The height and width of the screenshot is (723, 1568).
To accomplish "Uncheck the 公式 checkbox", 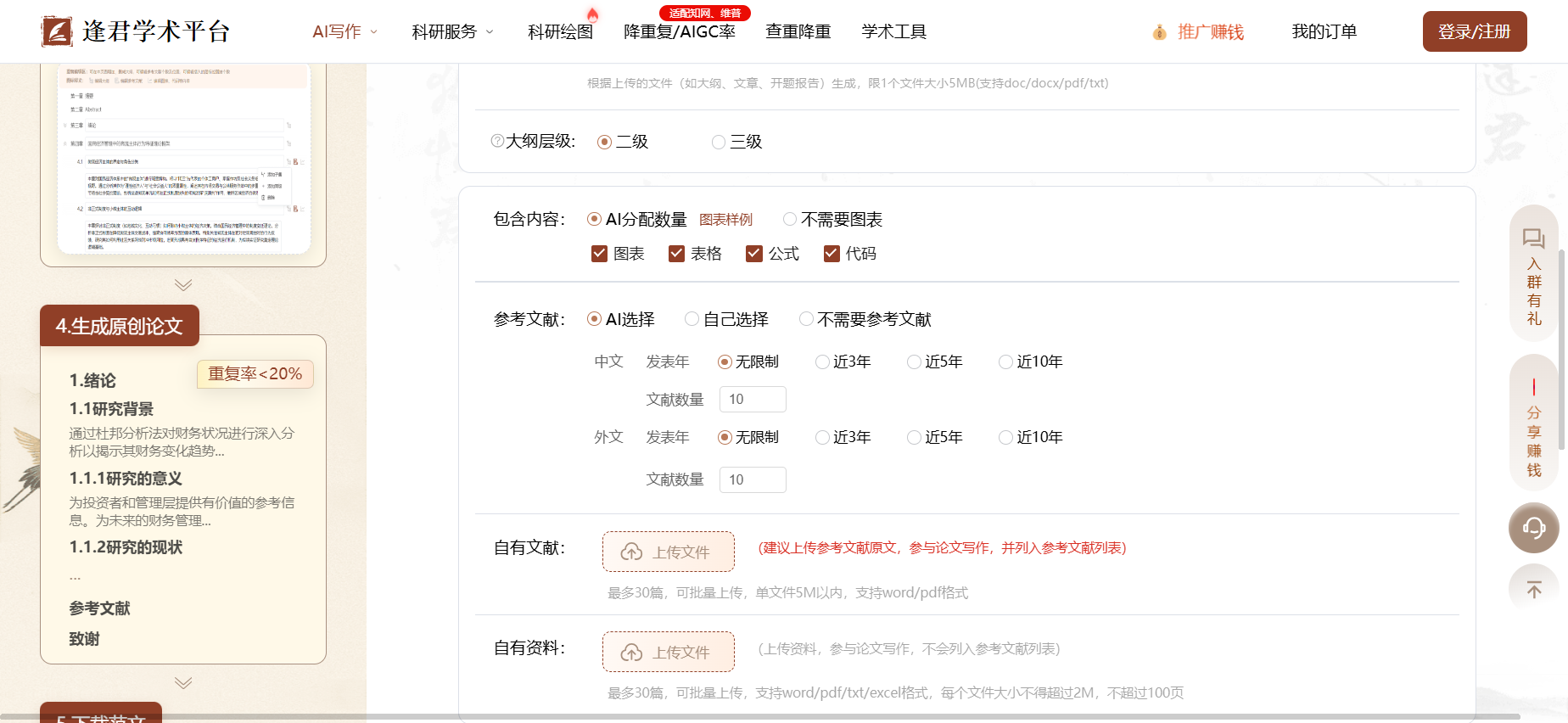I will pos(754,253).
